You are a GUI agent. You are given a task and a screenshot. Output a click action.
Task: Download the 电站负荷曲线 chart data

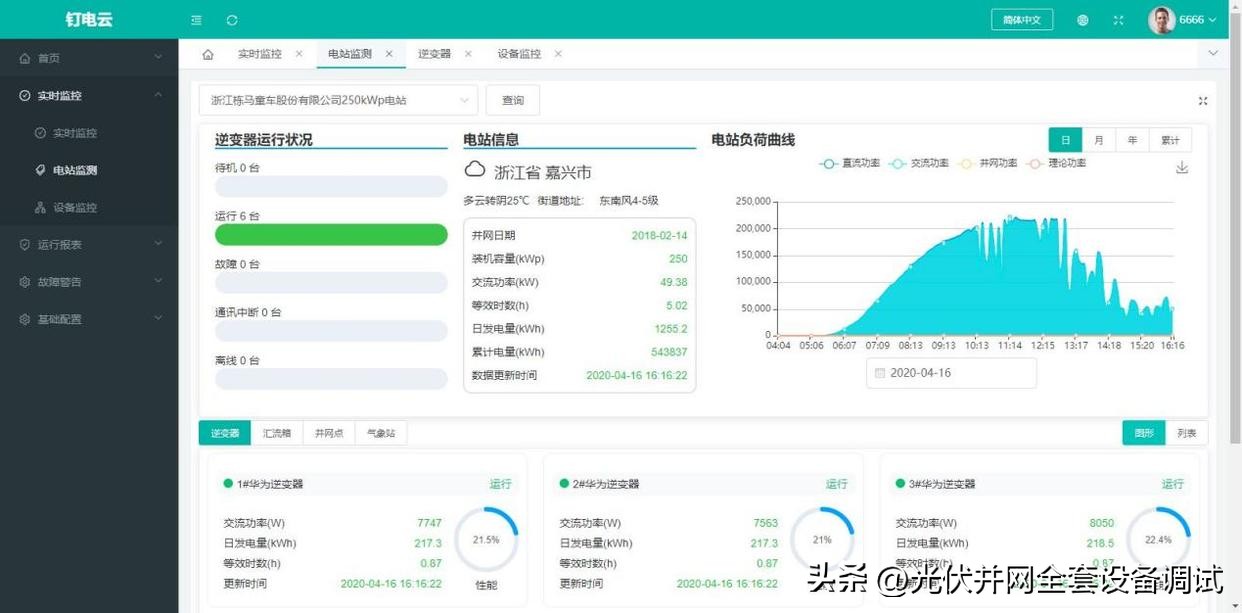point(1182,168)
